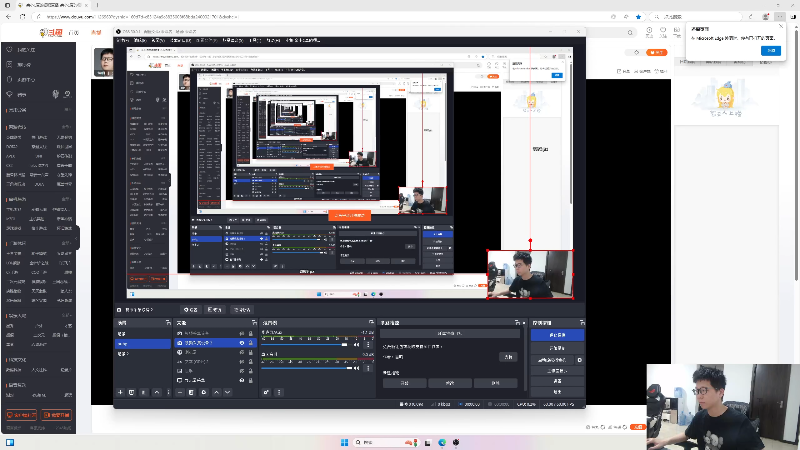Viewport: 800px width, 450px height.
Task: Toggle visibility eye of last source row
Action: point(242,381)
